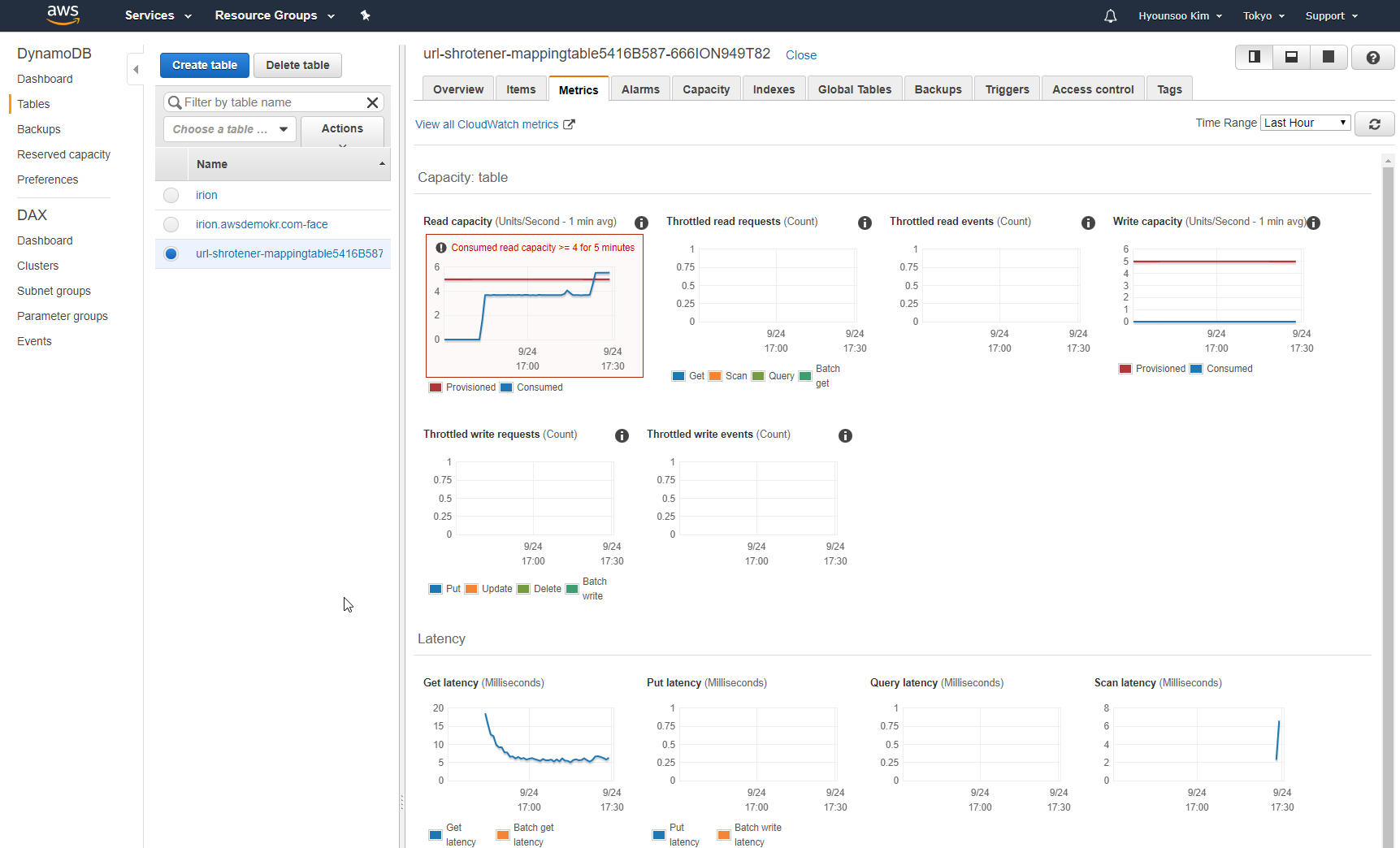Show info for Throttled write requests chart

622,435
